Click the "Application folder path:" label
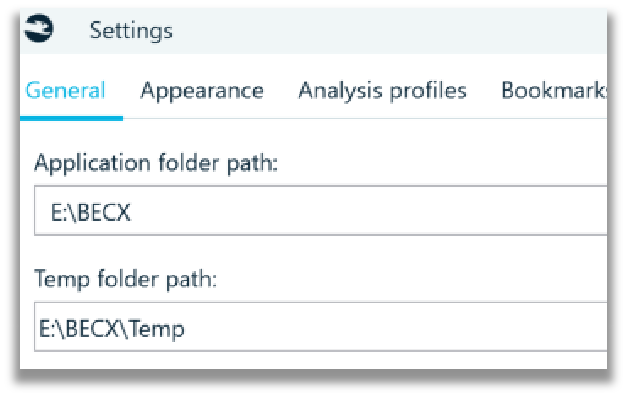This screenshot has width=625, height=393. pyautogui.click(x=156, y=163)
